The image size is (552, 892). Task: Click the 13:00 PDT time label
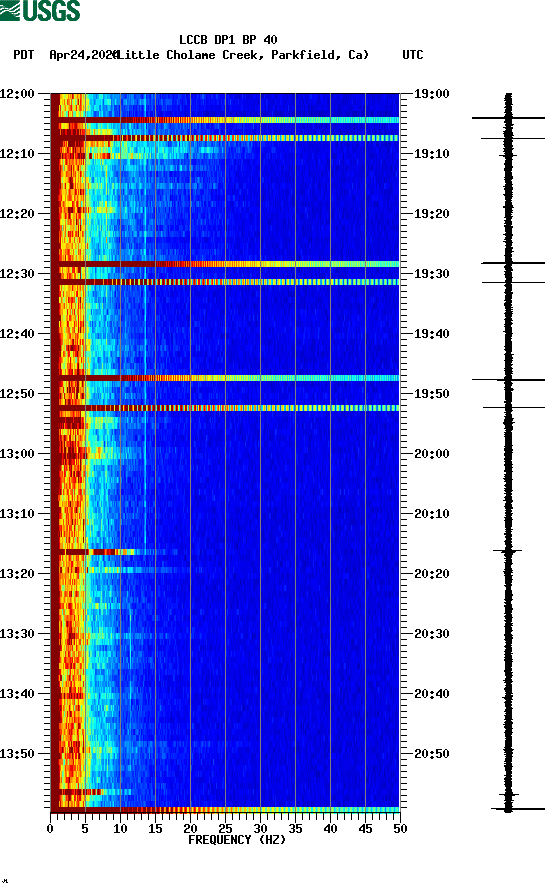(18, 454)
